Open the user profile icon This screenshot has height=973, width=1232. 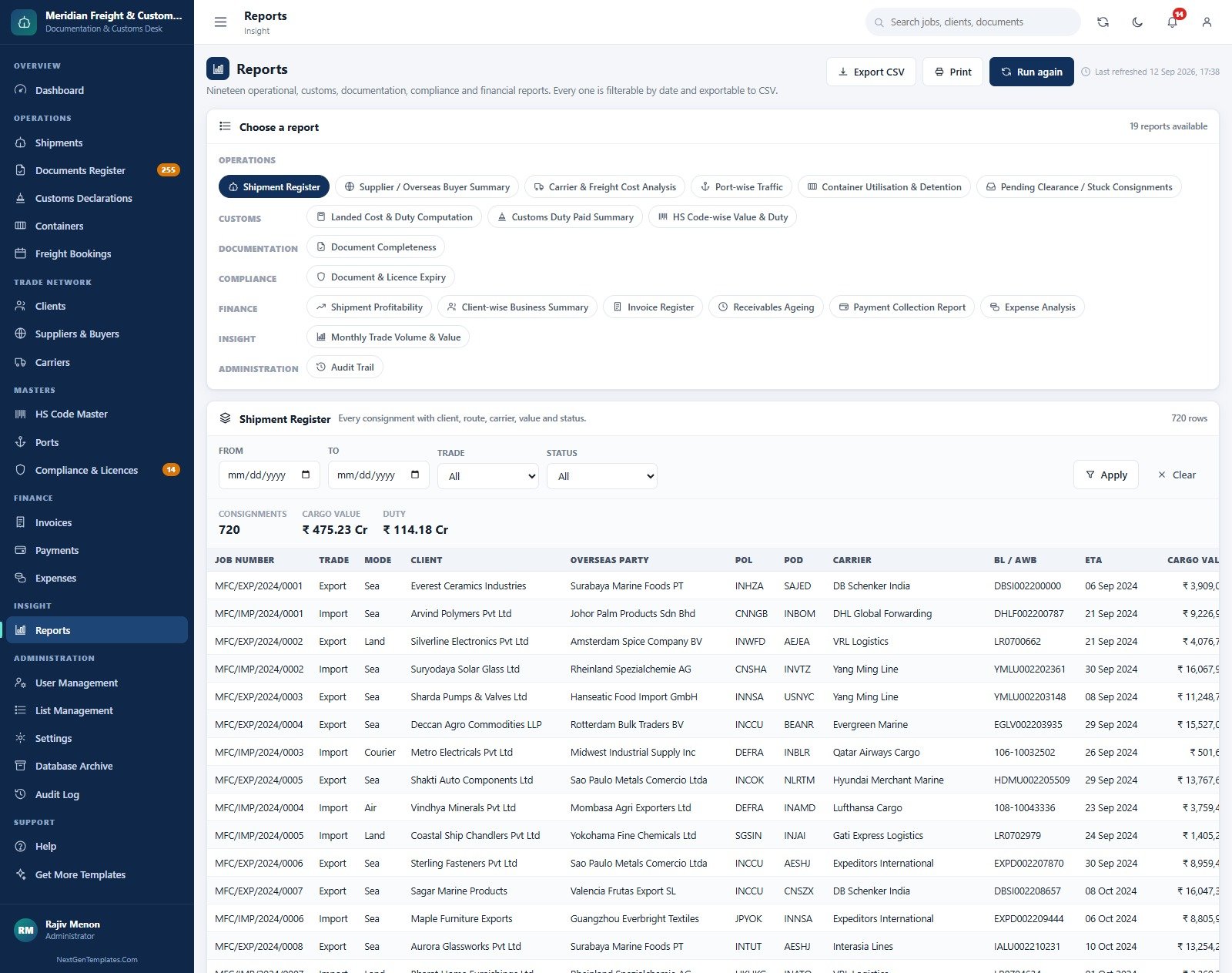pos(1207,22)
